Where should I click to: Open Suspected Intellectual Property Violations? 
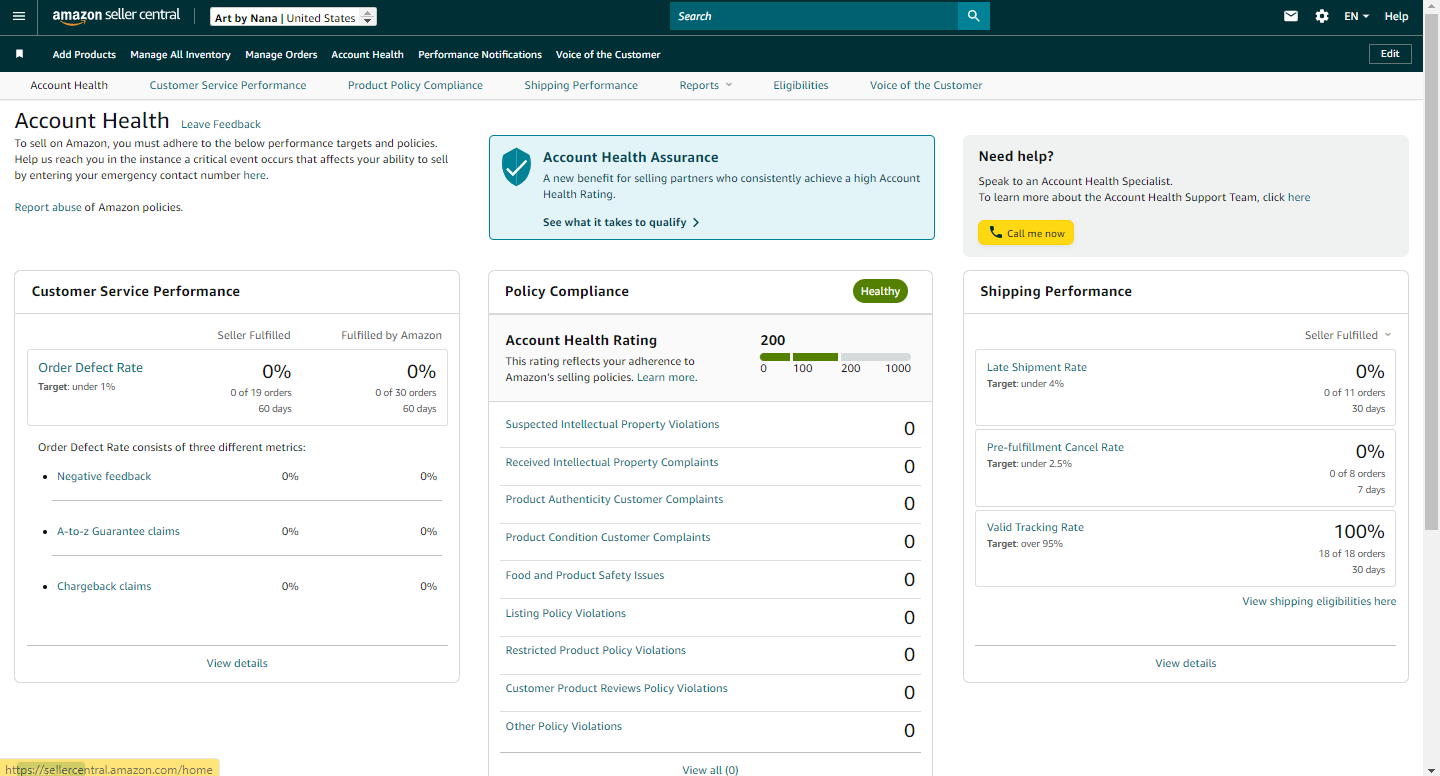pos(612,424)
